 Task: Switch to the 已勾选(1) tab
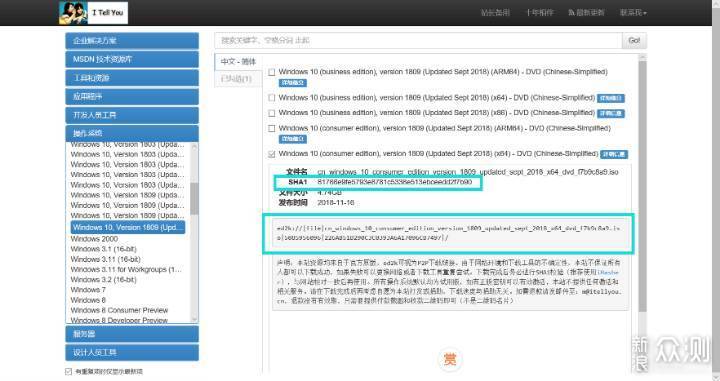(x=236, y=78)
